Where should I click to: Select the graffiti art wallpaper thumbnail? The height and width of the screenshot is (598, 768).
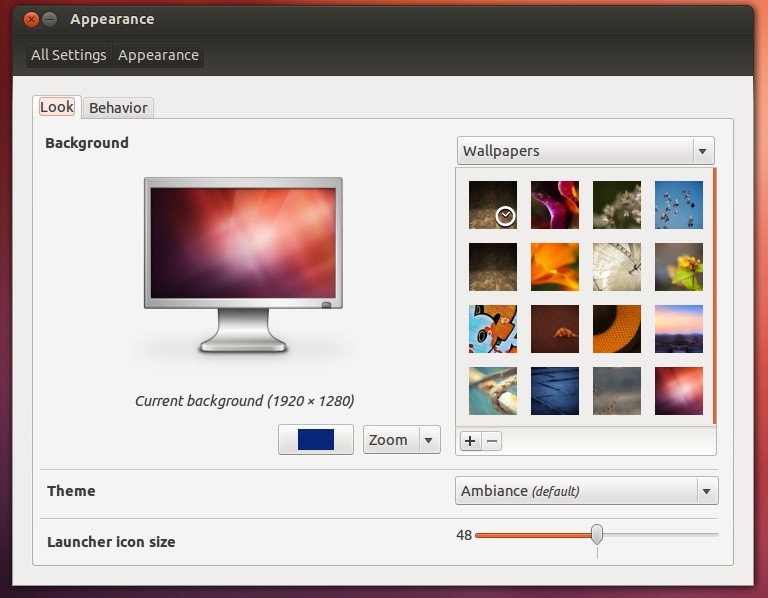(493, 329)
